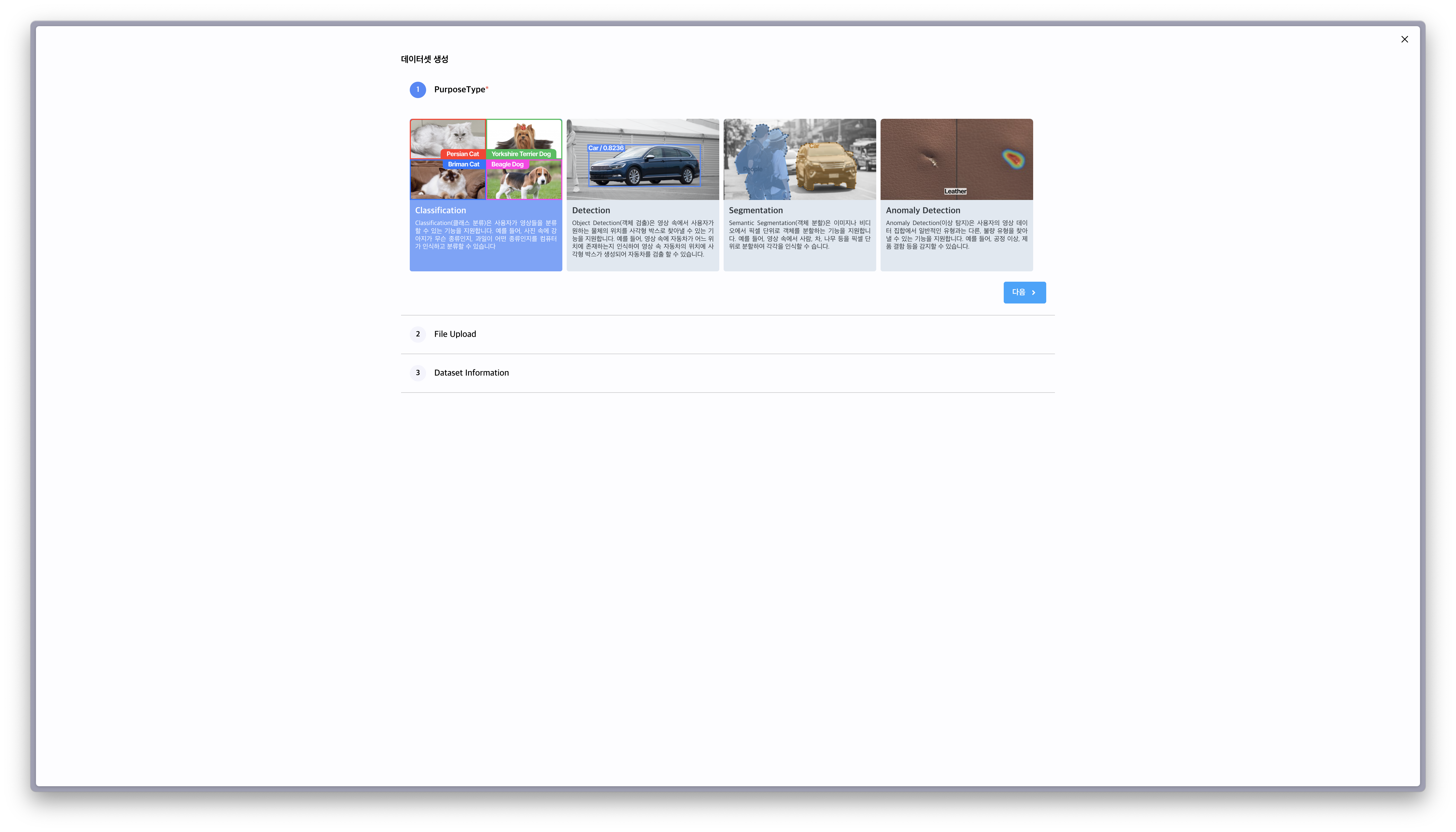
Task: Click the Classification card description paragraph
Action: pyautogui.click(x=486, y=235)
